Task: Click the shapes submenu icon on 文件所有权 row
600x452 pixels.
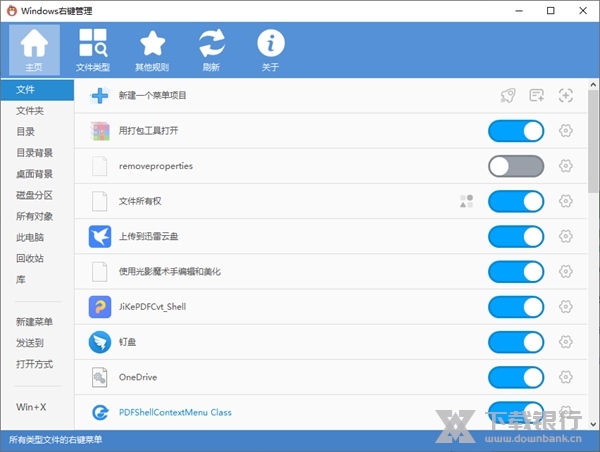Action: pos(466,201)
